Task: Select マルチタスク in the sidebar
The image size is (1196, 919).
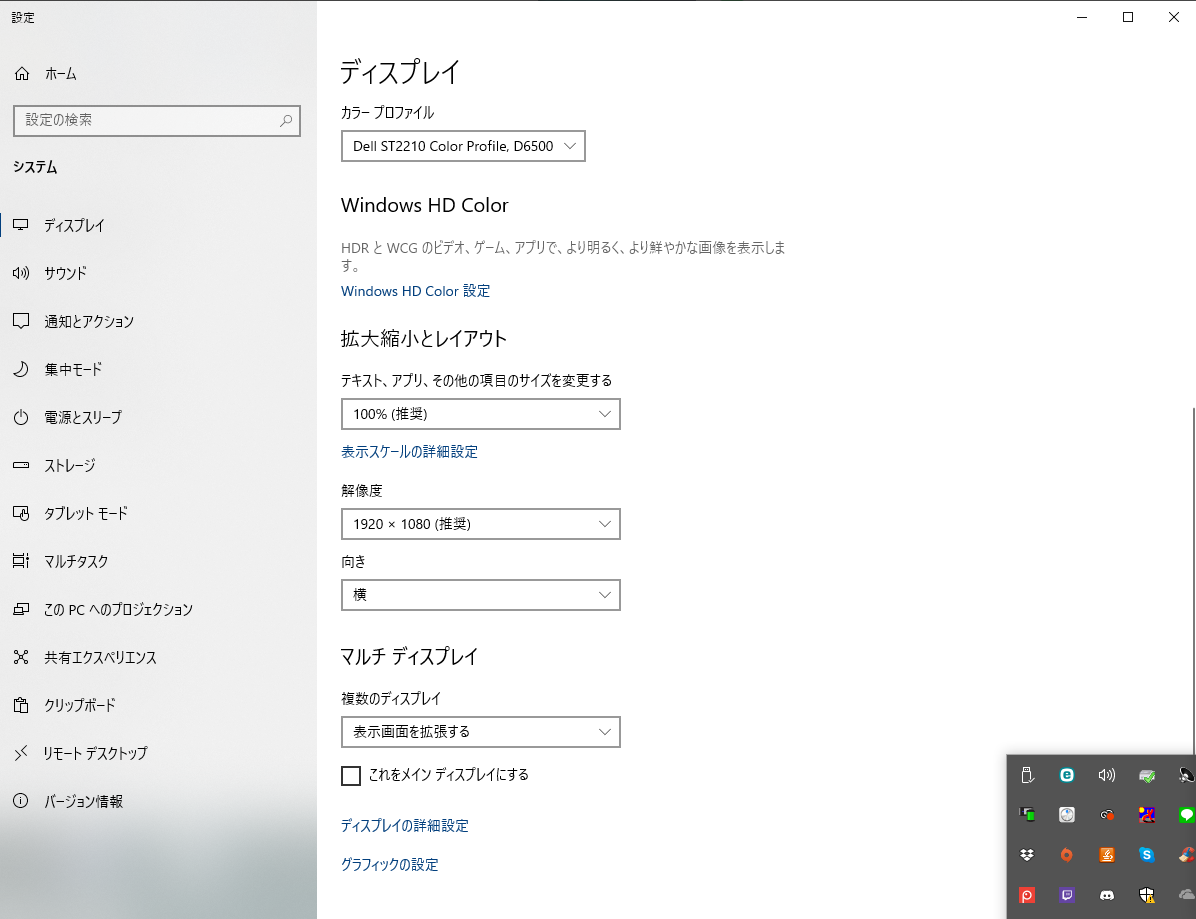Action: [x=76, y=561]
